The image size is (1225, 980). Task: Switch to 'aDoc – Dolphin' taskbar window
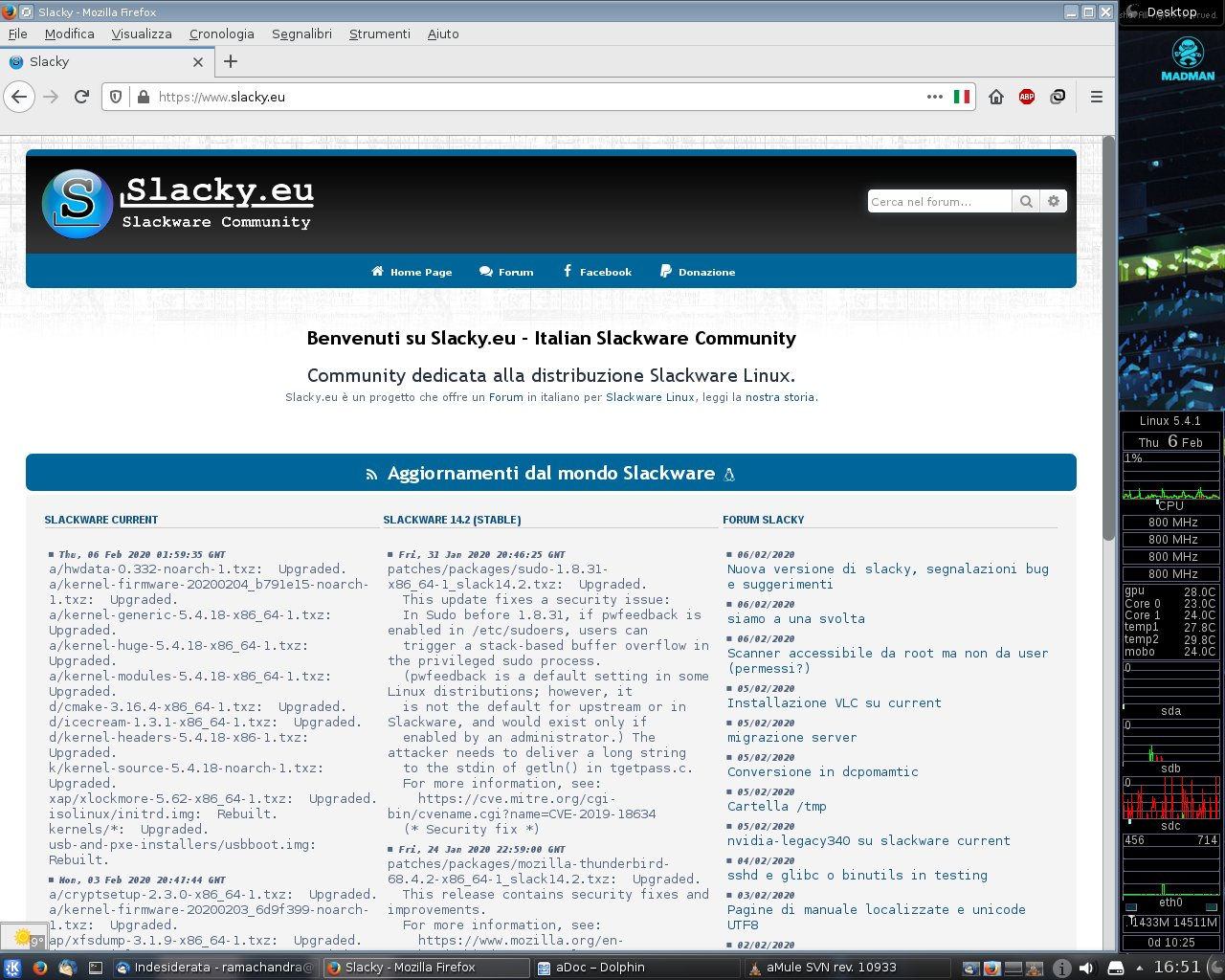pos(635,968)
